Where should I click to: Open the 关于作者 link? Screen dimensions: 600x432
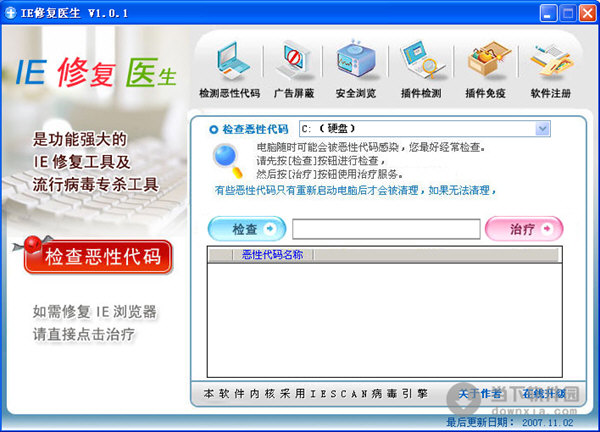coord(480,394)
